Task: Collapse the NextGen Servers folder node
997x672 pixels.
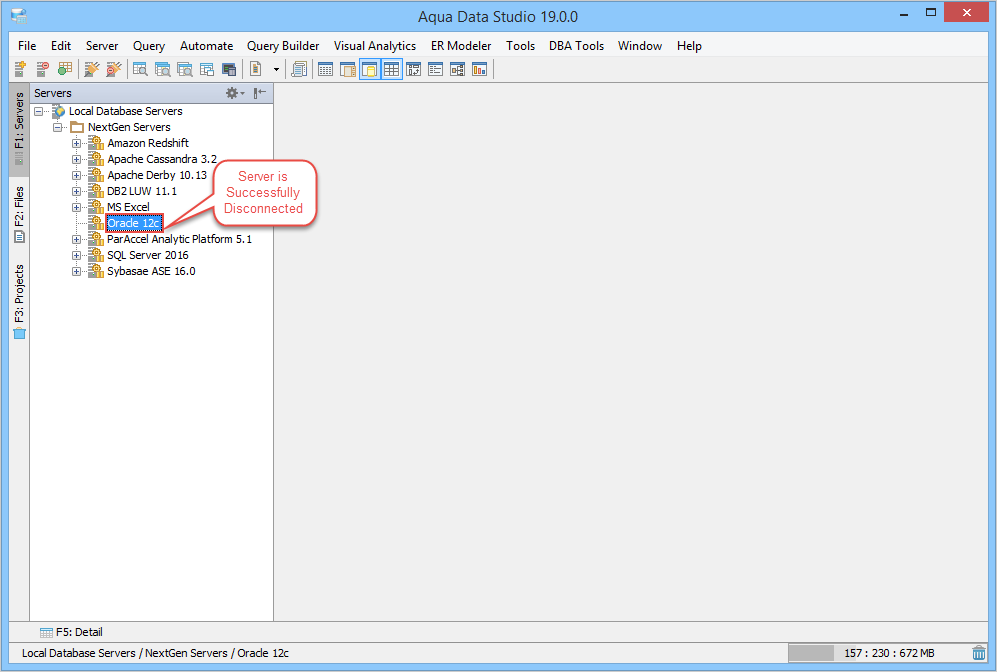Action: (57, 127)
